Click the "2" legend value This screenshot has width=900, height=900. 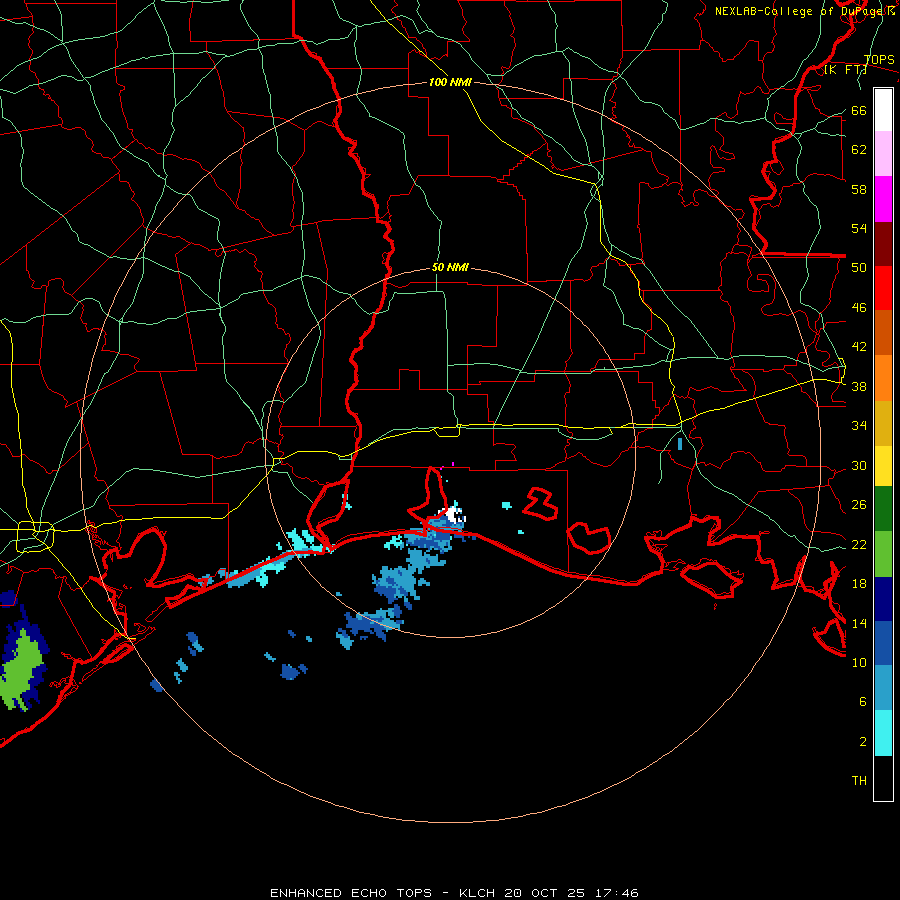pos(863,741)
